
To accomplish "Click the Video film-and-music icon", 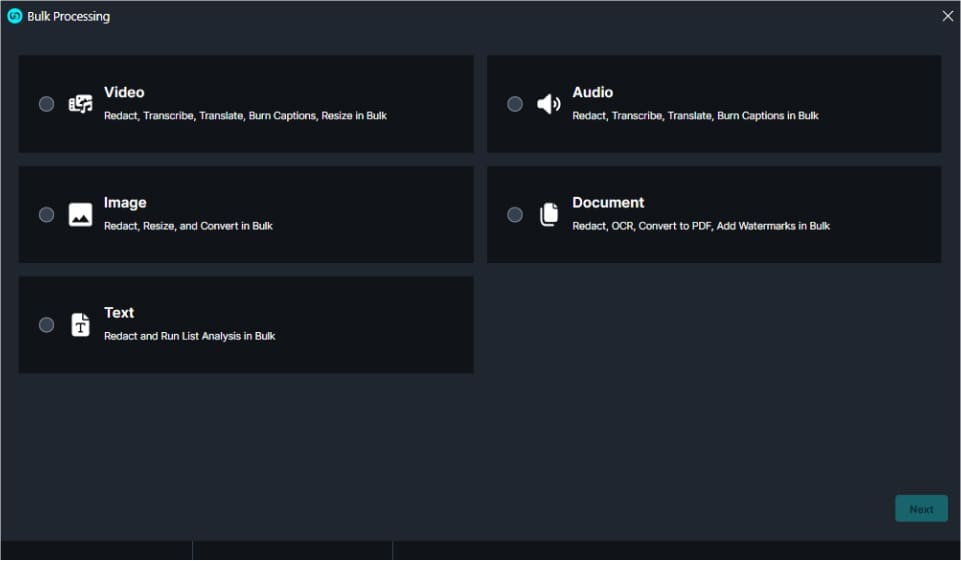I will pos(80,104).
